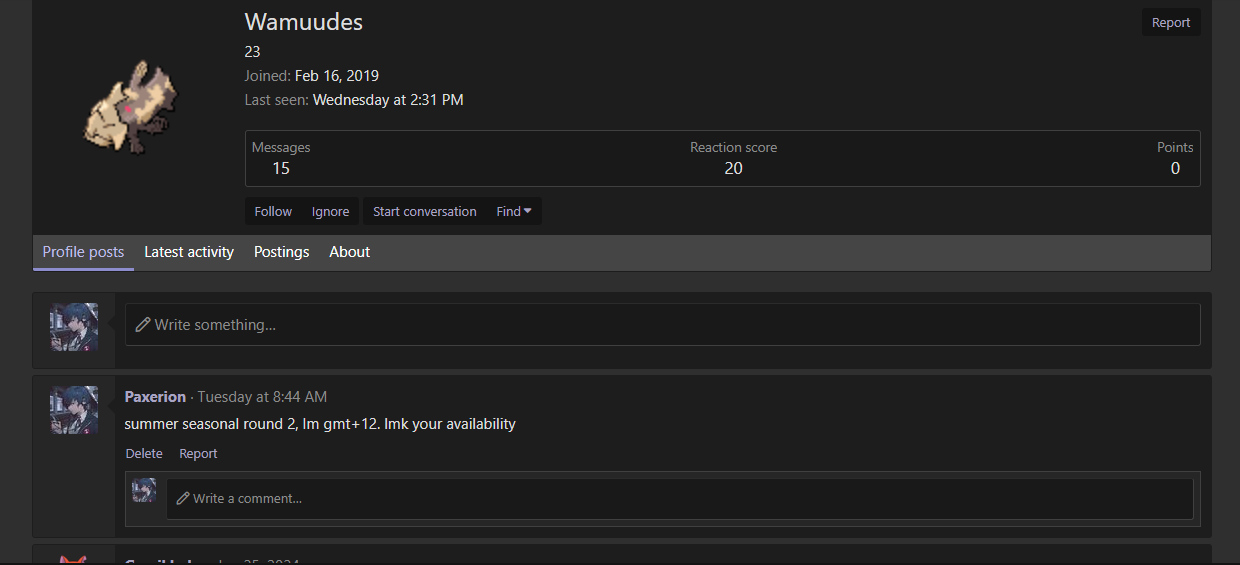Delete Paxerion's profile post
This screenshot has width=1240, height=565.
144,454
